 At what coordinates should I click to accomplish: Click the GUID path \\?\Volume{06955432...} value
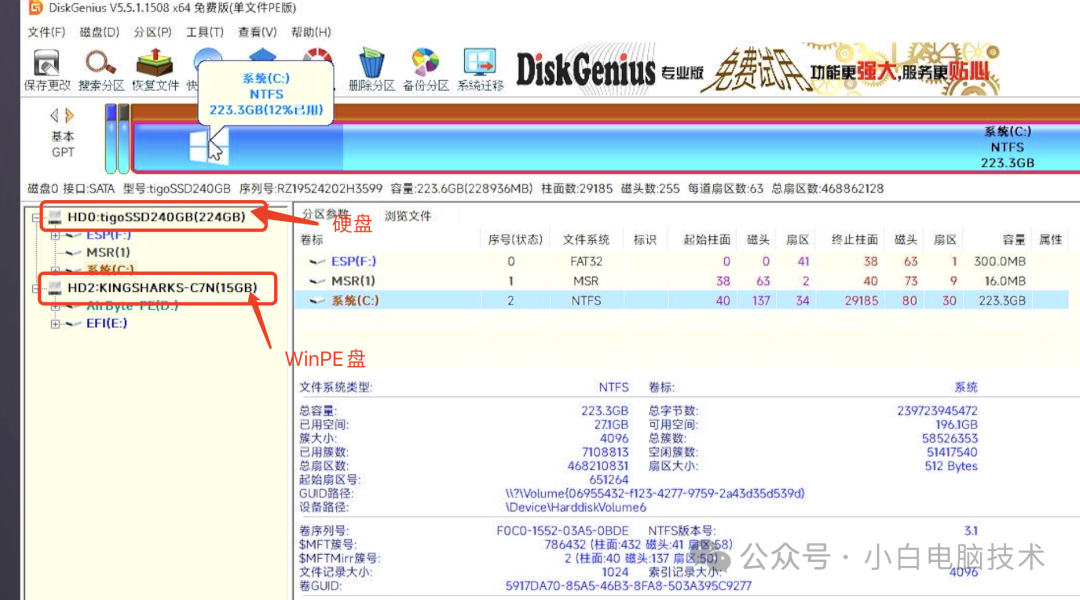(x=655, y=493)
